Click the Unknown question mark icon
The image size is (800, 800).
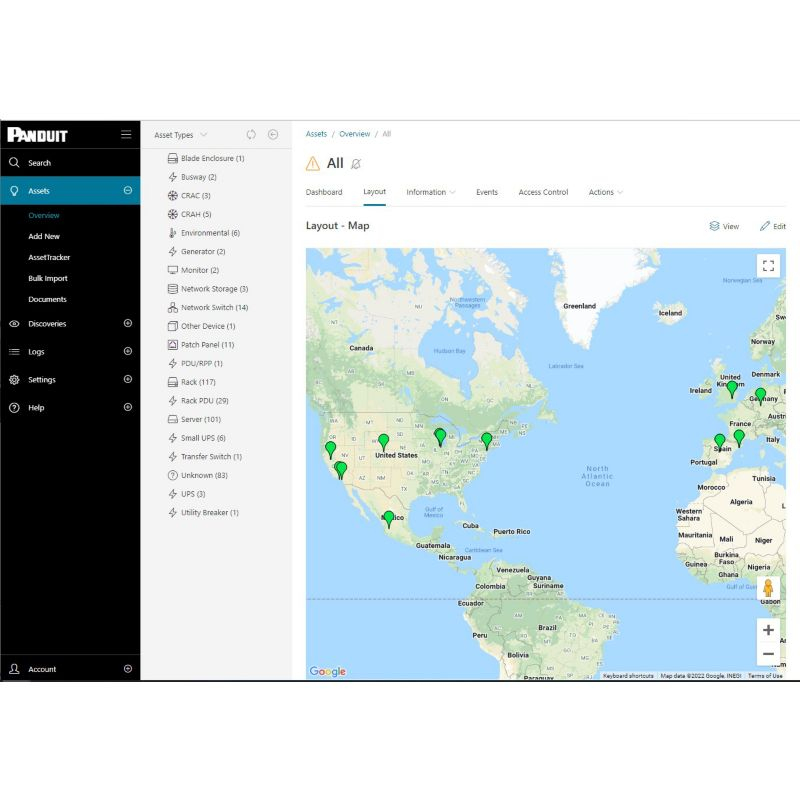(x=173, y=476)
